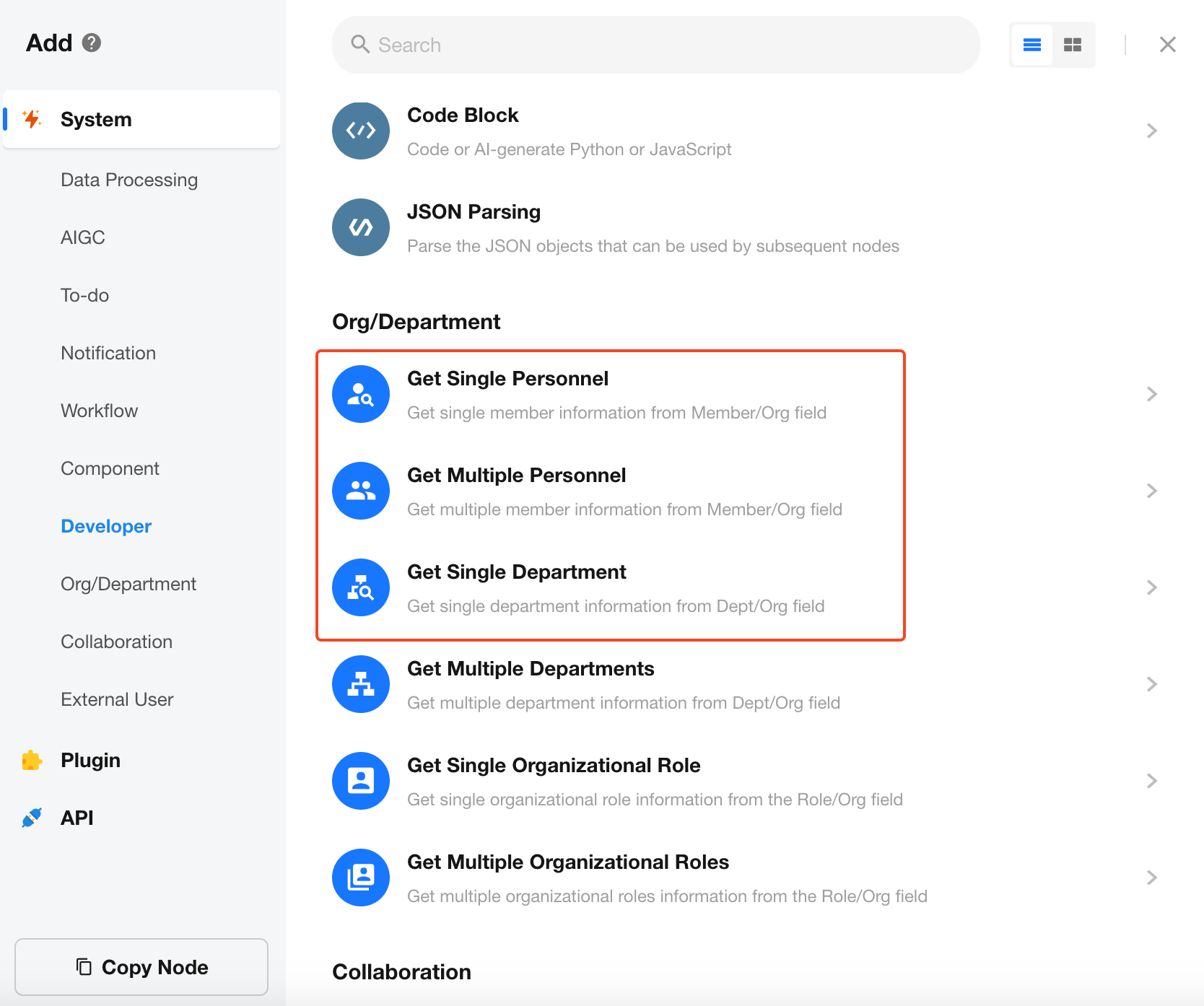Close the Add node panel

1167,45
